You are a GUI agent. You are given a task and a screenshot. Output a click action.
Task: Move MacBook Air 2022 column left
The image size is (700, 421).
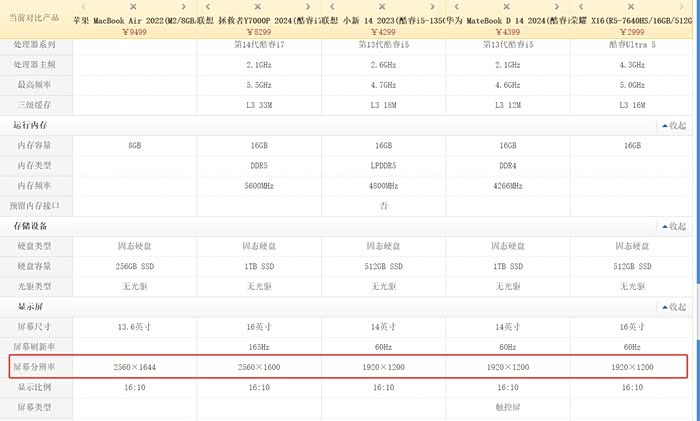(x=83, y=7)
